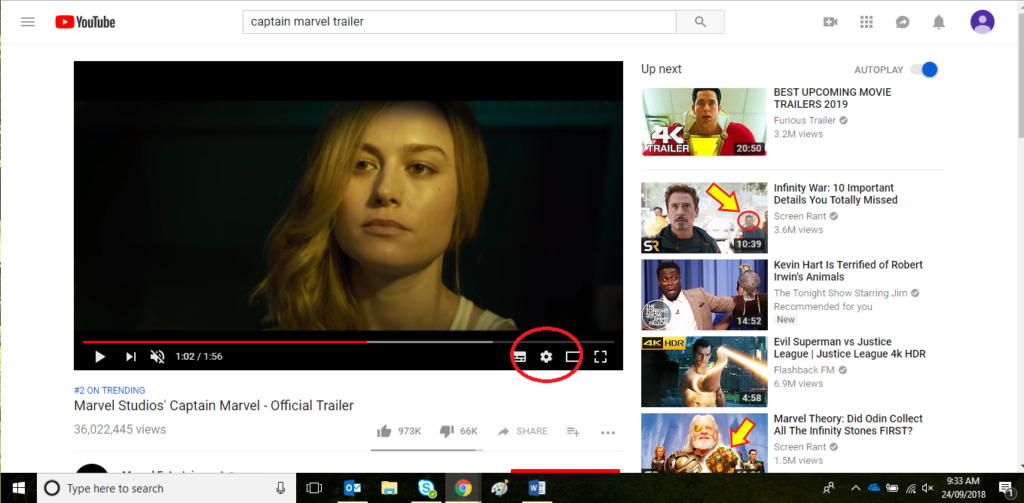The width and height of the screenshot is (1024, 503).
Task: Click the taskbar search box
Action: (167, 489)
